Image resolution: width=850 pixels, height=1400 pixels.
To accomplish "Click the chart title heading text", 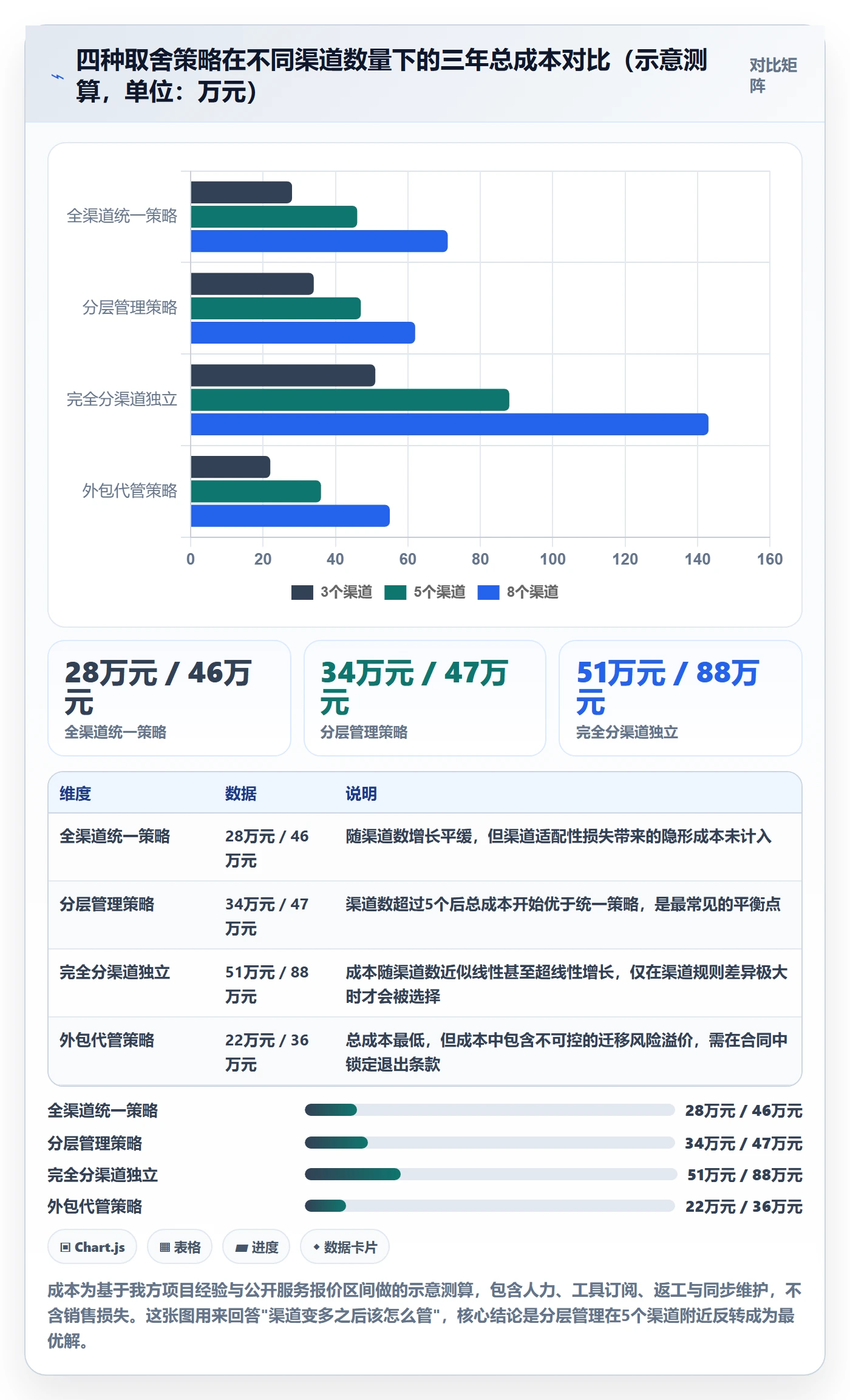I will (x=392, y=75).
